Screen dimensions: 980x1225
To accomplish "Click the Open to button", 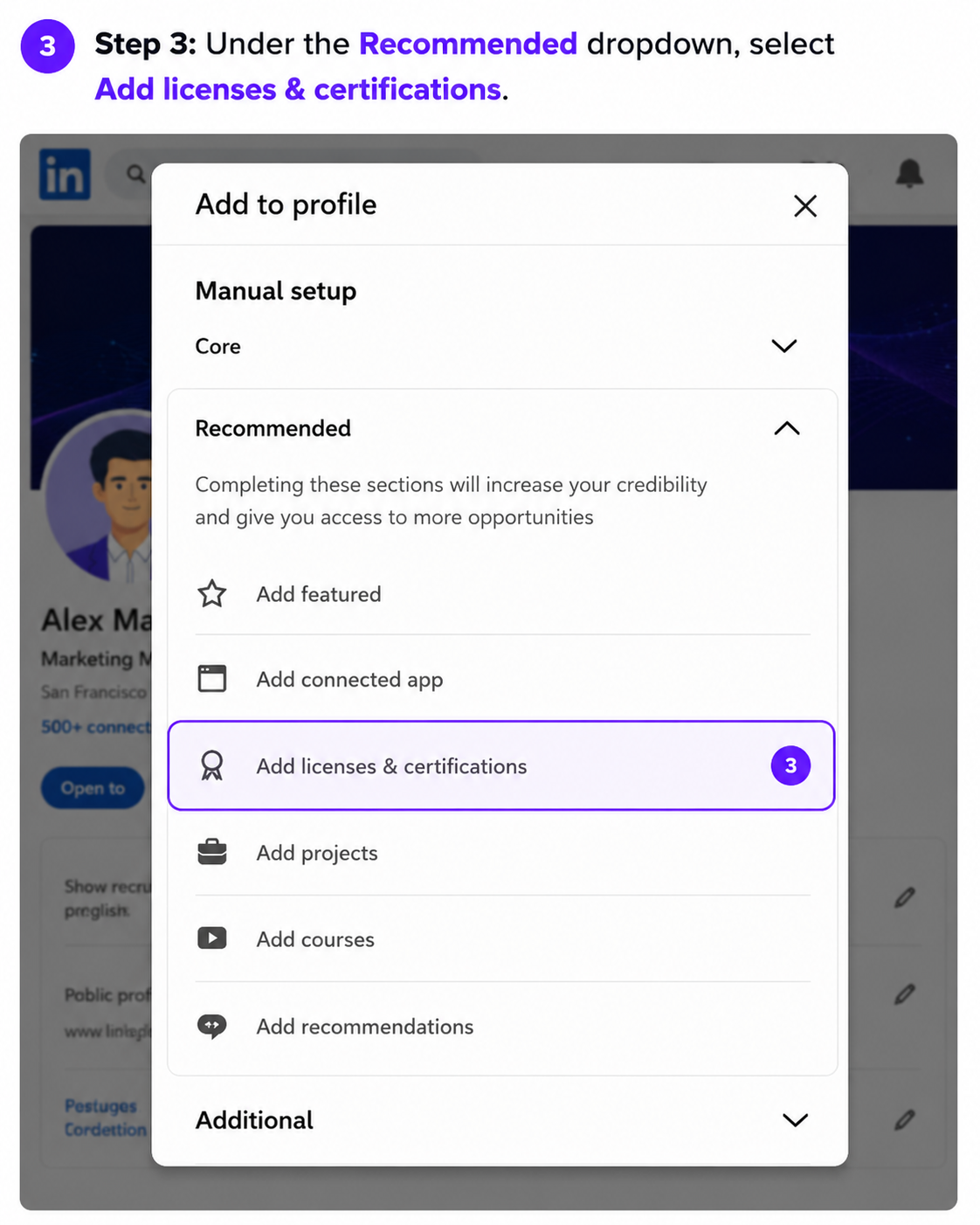I will point(93,788).
